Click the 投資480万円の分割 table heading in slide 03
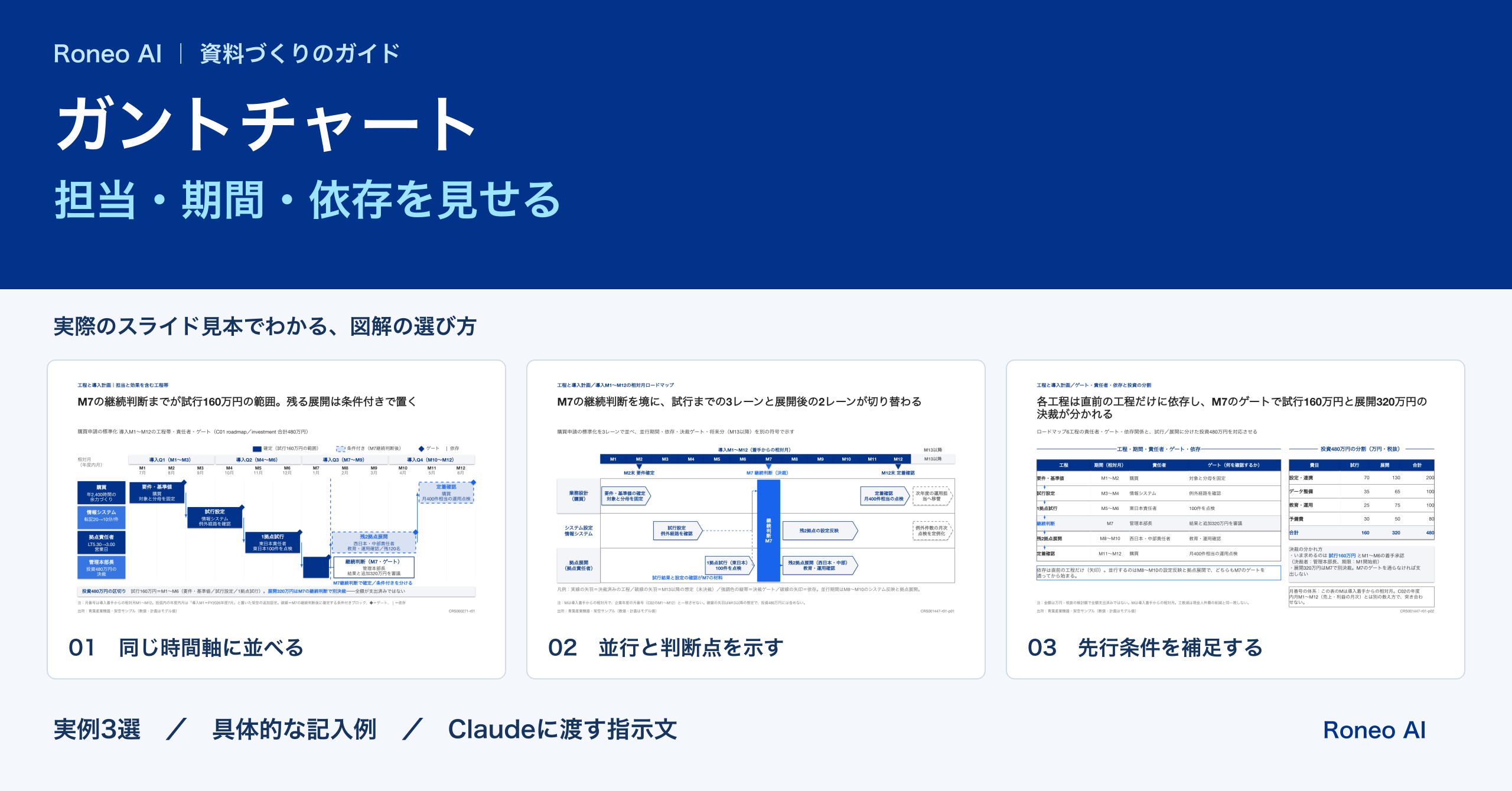 click(x=1360, y=449)
